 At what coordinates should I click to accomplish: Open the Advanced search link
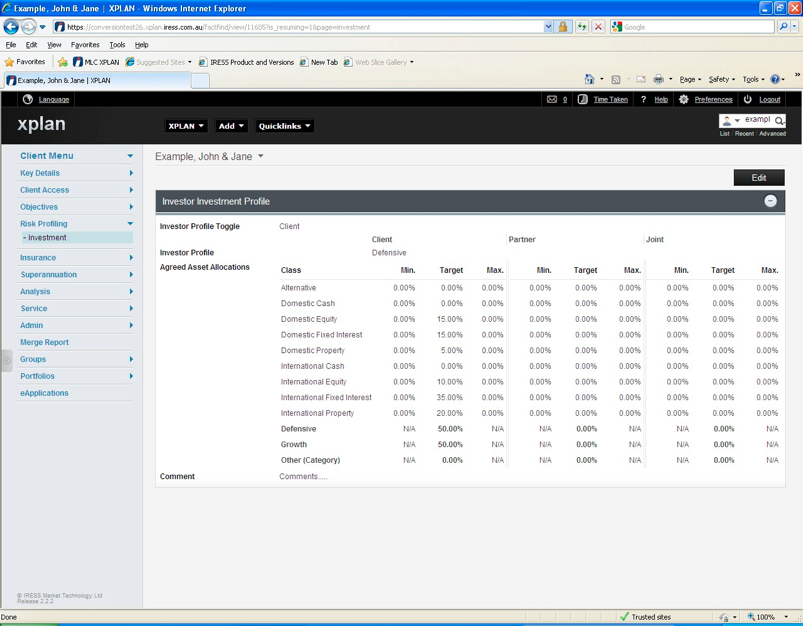click(772, 134)
